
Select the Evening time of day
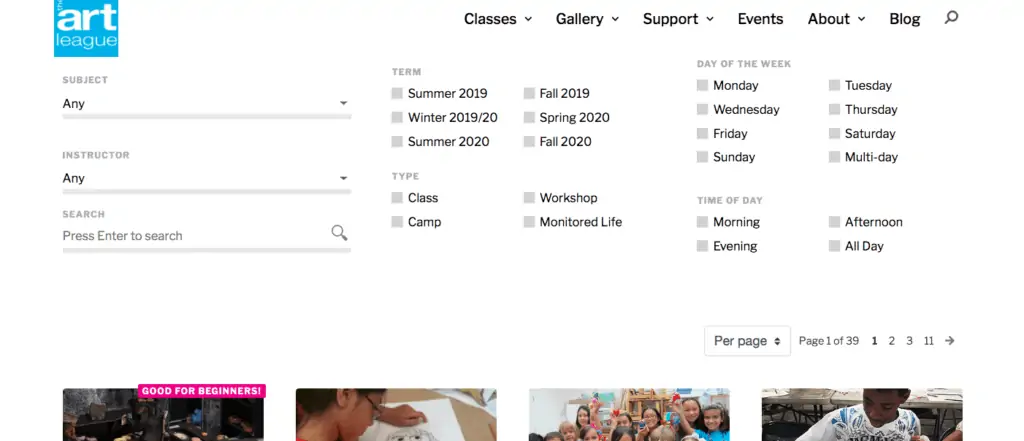[x=702, y=246]
